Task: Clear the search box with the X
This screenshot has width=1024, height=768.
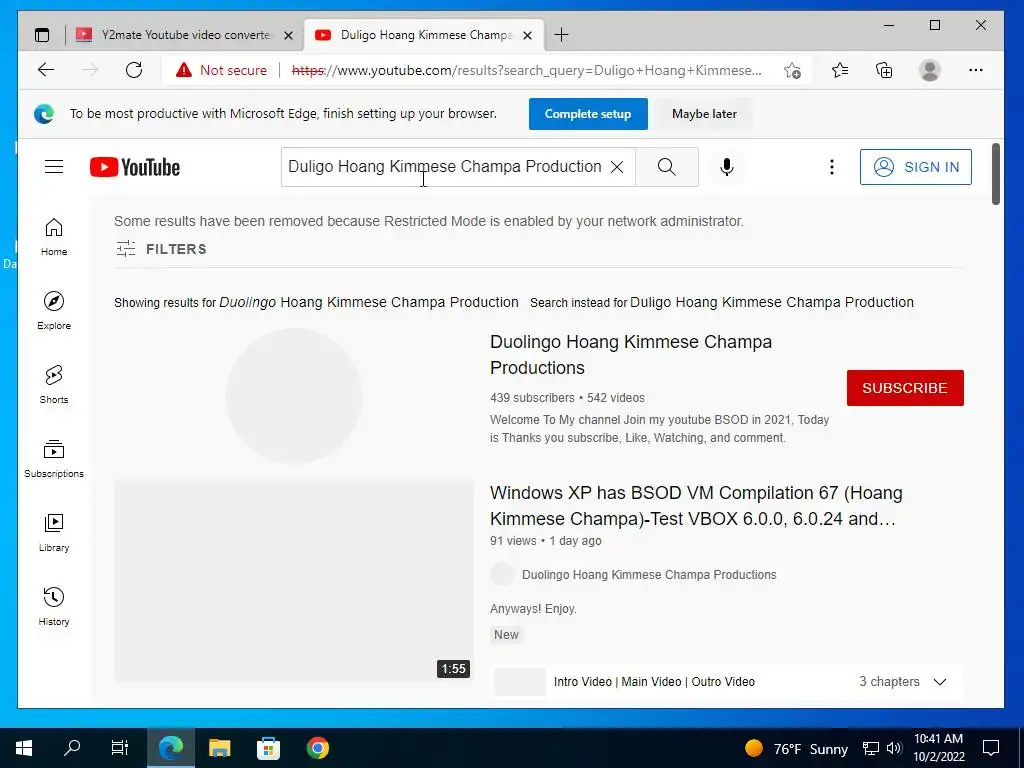Action: click(x=616, y=167)
